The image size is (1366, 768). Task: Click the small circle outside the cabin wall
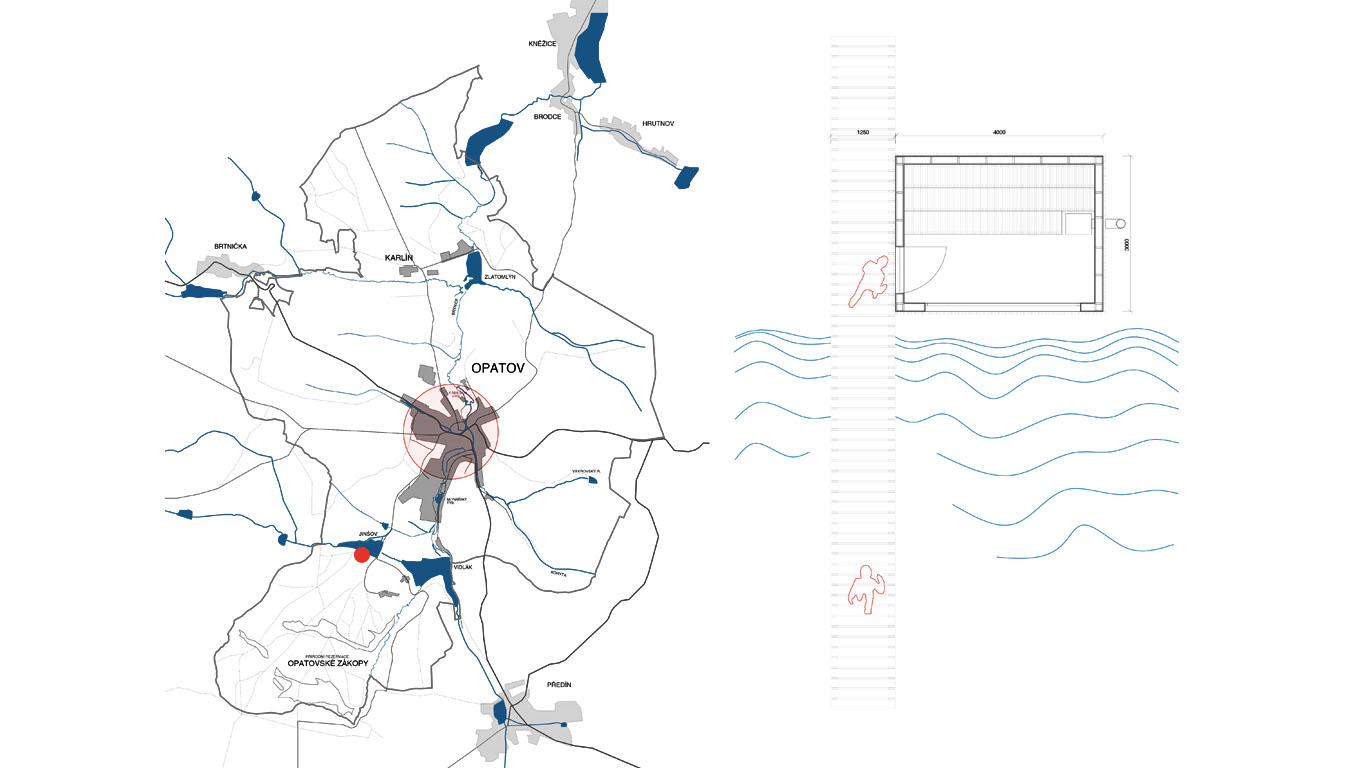coord(1120,223)
